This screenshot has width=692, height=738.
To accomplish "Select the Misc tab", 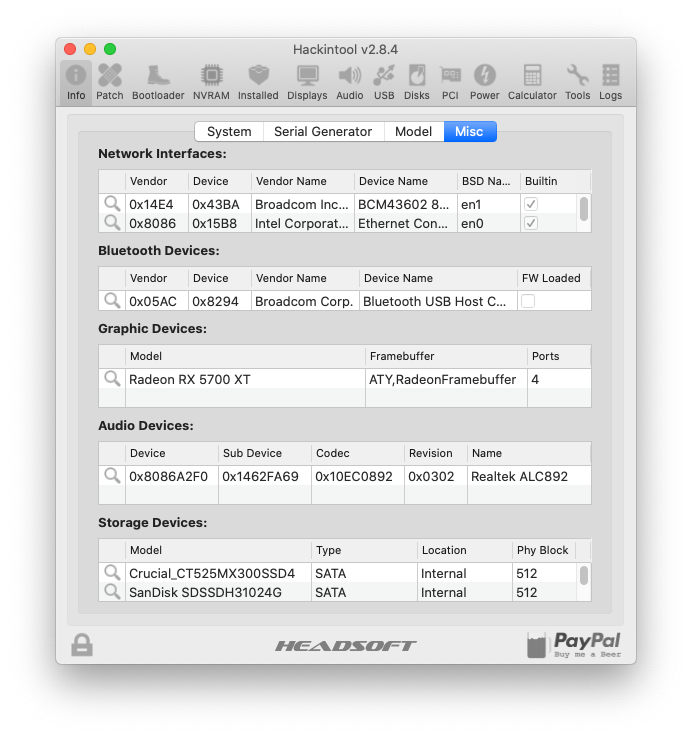I will (x=470, y=131).
